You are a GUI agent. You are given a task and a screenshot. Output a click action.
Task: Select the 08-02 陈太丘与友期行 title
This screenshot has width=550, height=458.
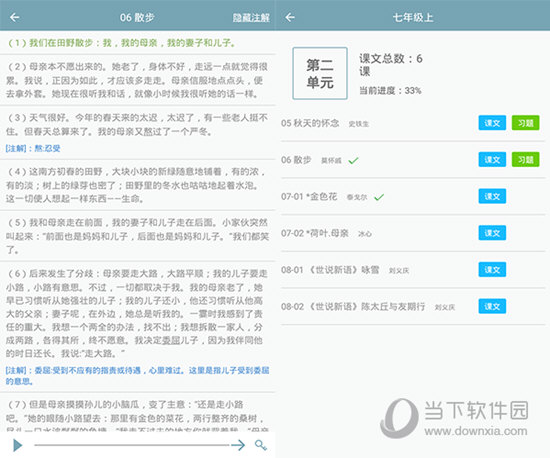(353, 307)
